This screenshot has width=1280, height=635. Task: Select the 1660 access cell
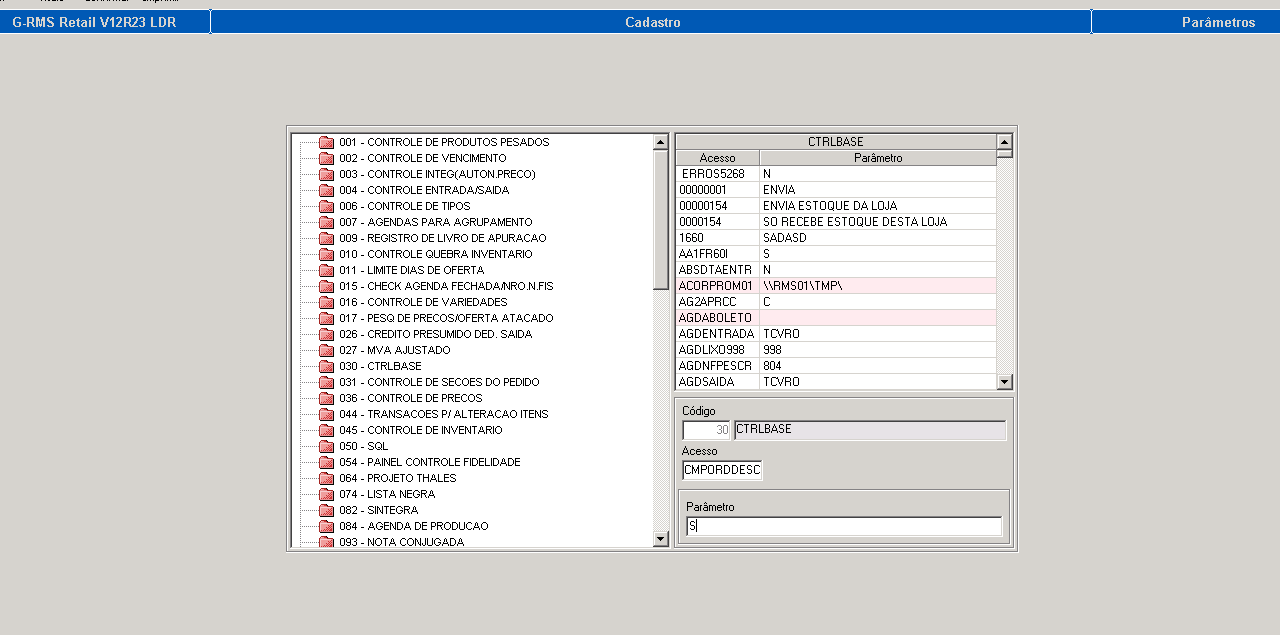tap(717, 238)
